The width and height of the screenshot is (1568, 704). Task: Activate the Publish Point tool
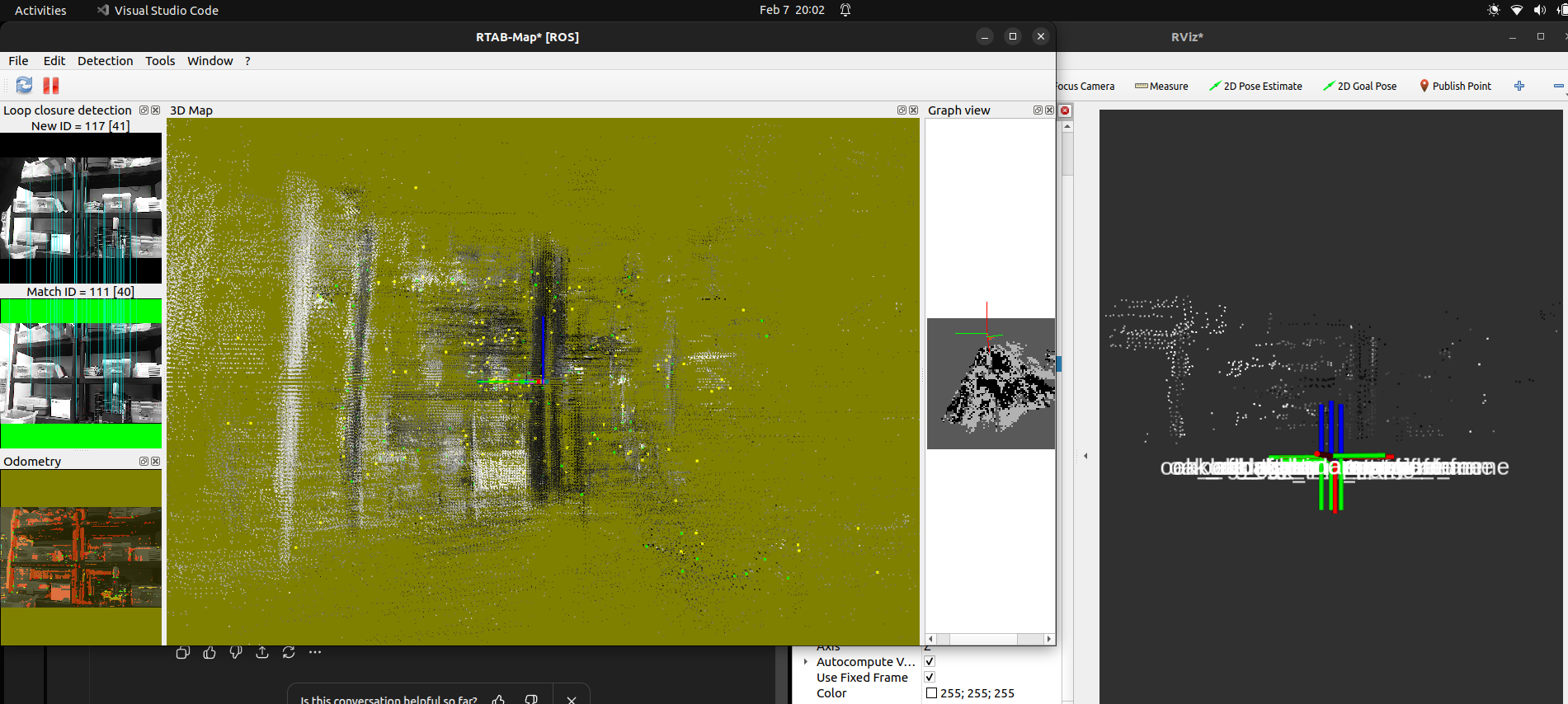point(1455,86)
